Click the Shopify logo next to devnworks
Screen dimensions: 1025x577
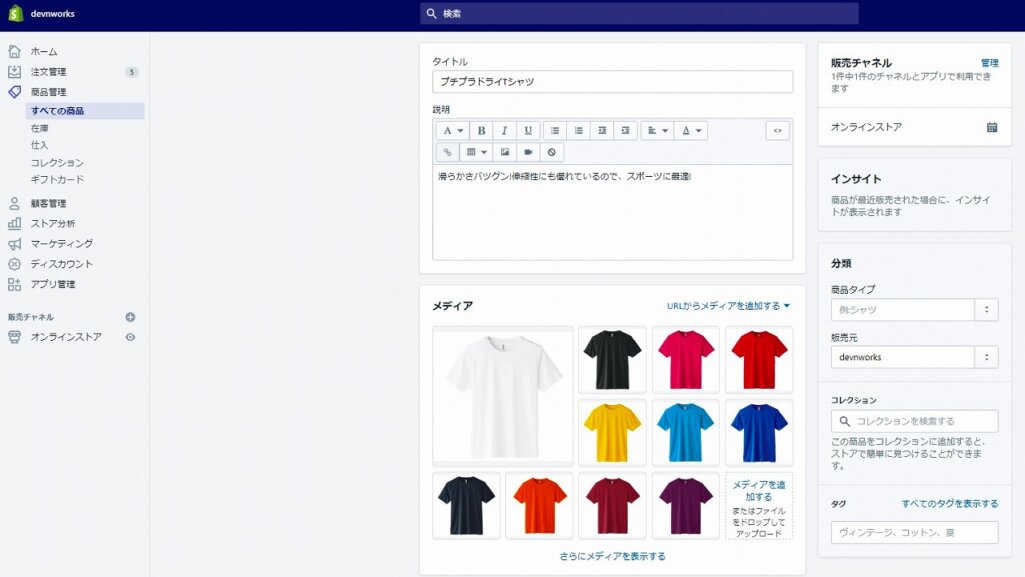(x=14, y=13)
